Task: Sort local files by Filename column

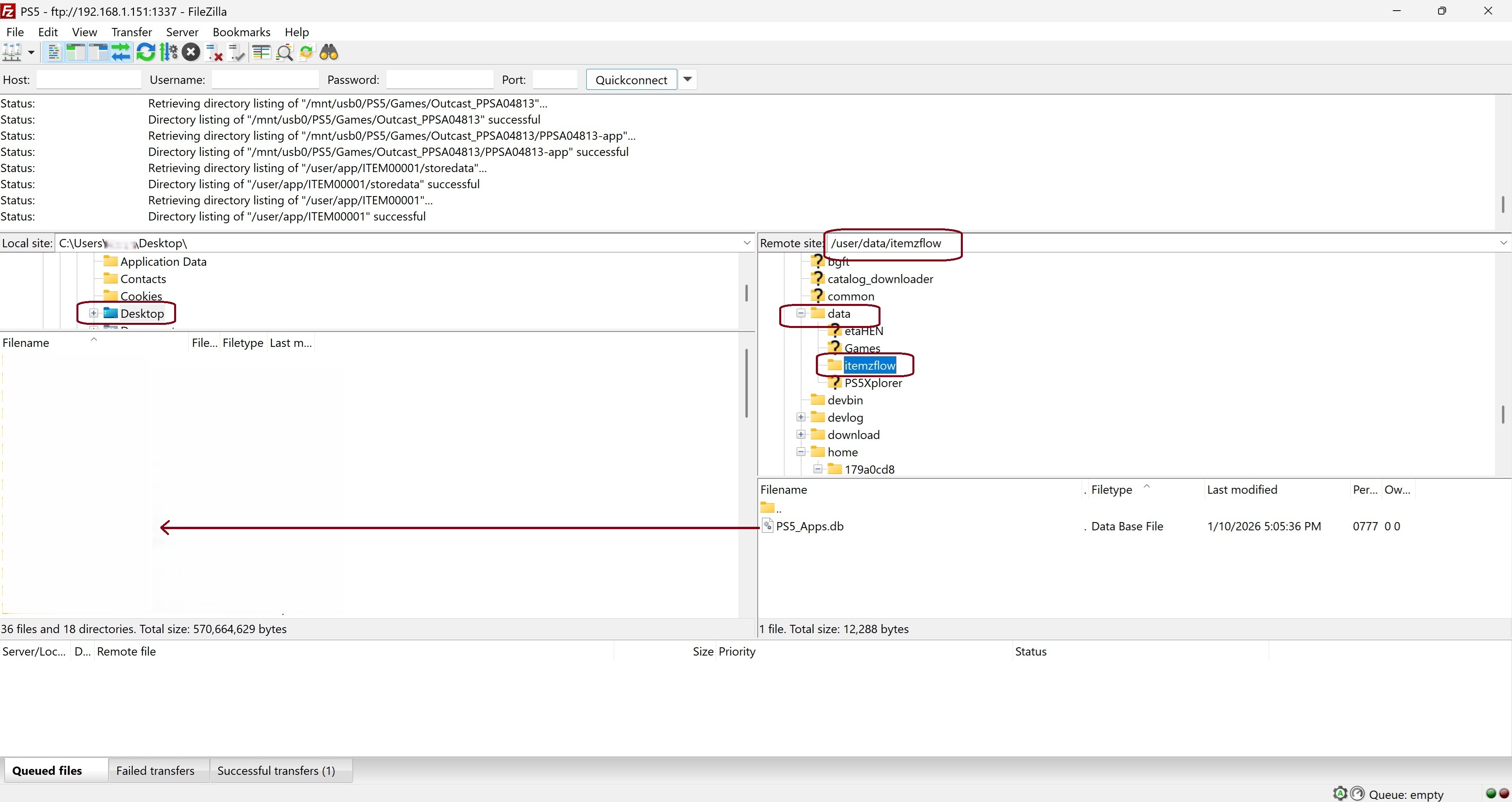Action: (x=26, y=343)
